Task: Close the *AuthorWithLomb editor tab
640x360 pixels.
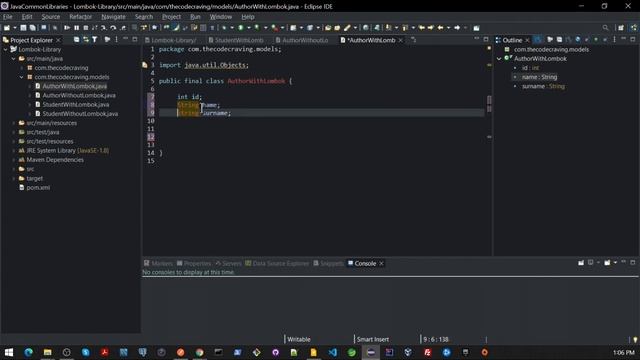Action: click(401, 40)
